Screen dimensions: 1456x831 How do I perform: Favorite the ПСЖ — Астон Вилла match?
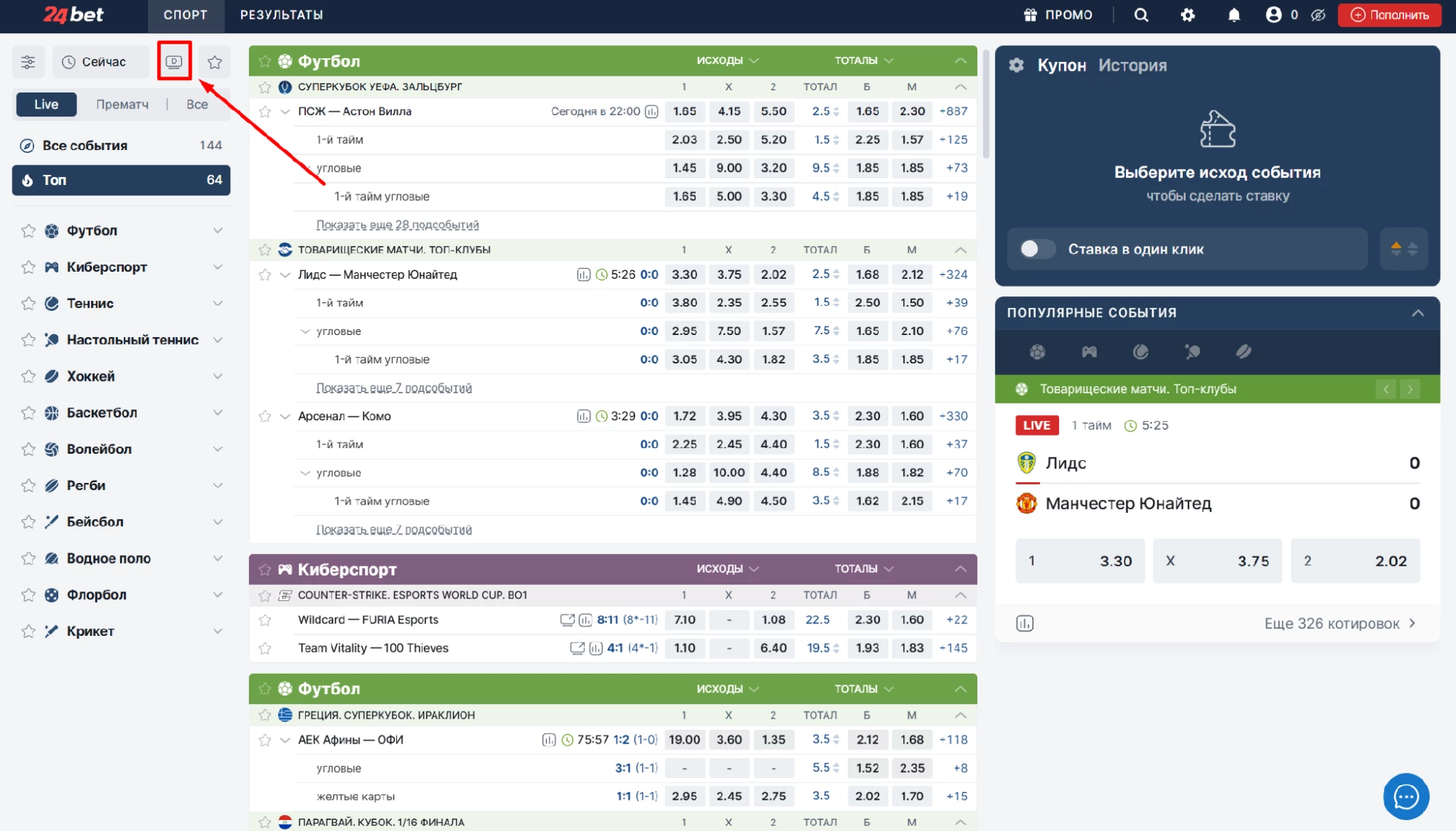[265, 111]
